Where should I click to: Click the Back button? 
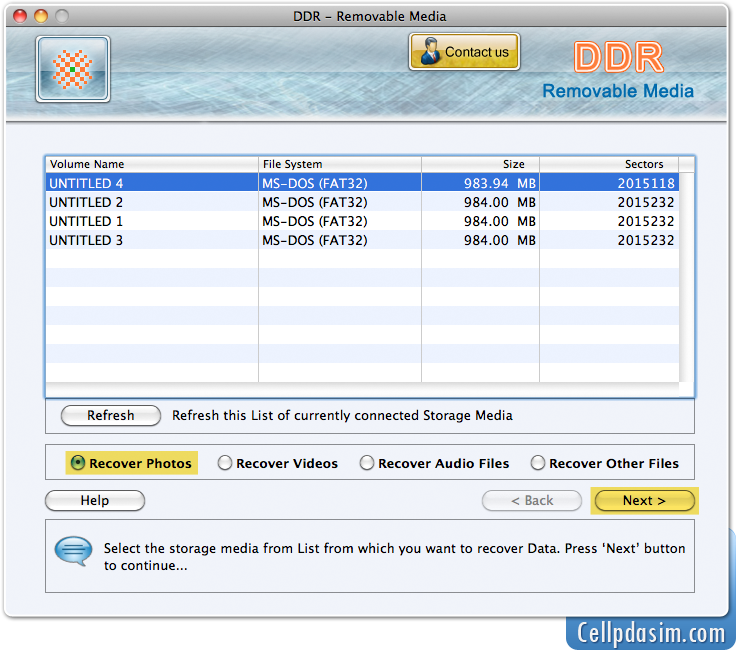[x=532, y=500]
